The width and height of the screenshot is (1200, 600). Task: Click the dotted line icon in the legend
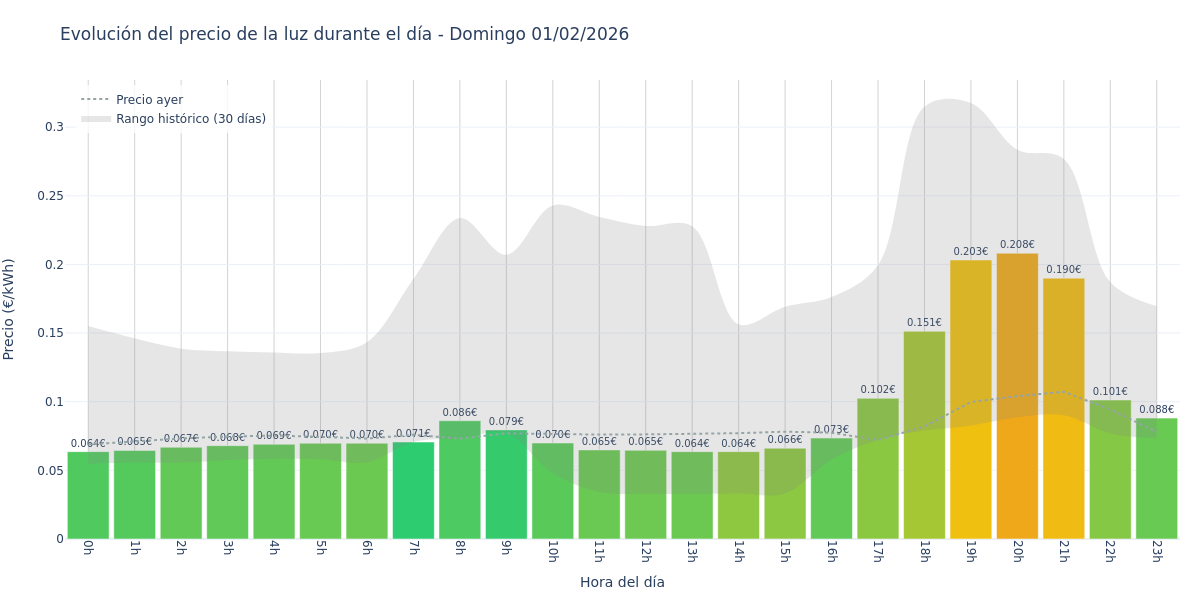[95, 100]
